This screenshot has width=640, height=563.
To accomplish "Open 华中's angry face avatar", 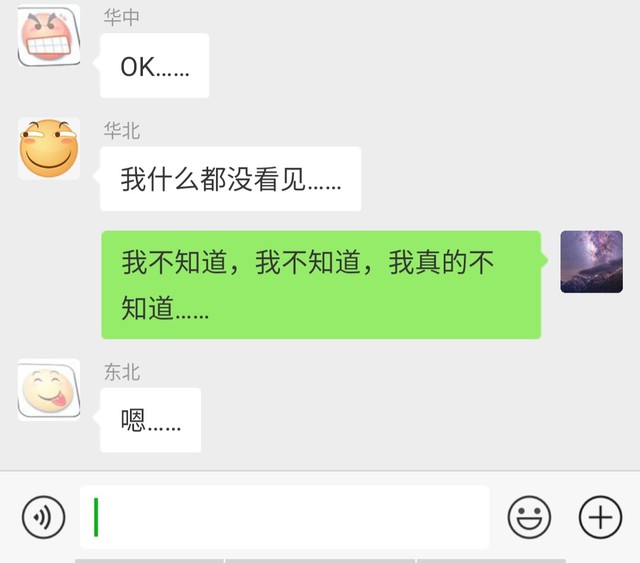I will tap(49, 36).
